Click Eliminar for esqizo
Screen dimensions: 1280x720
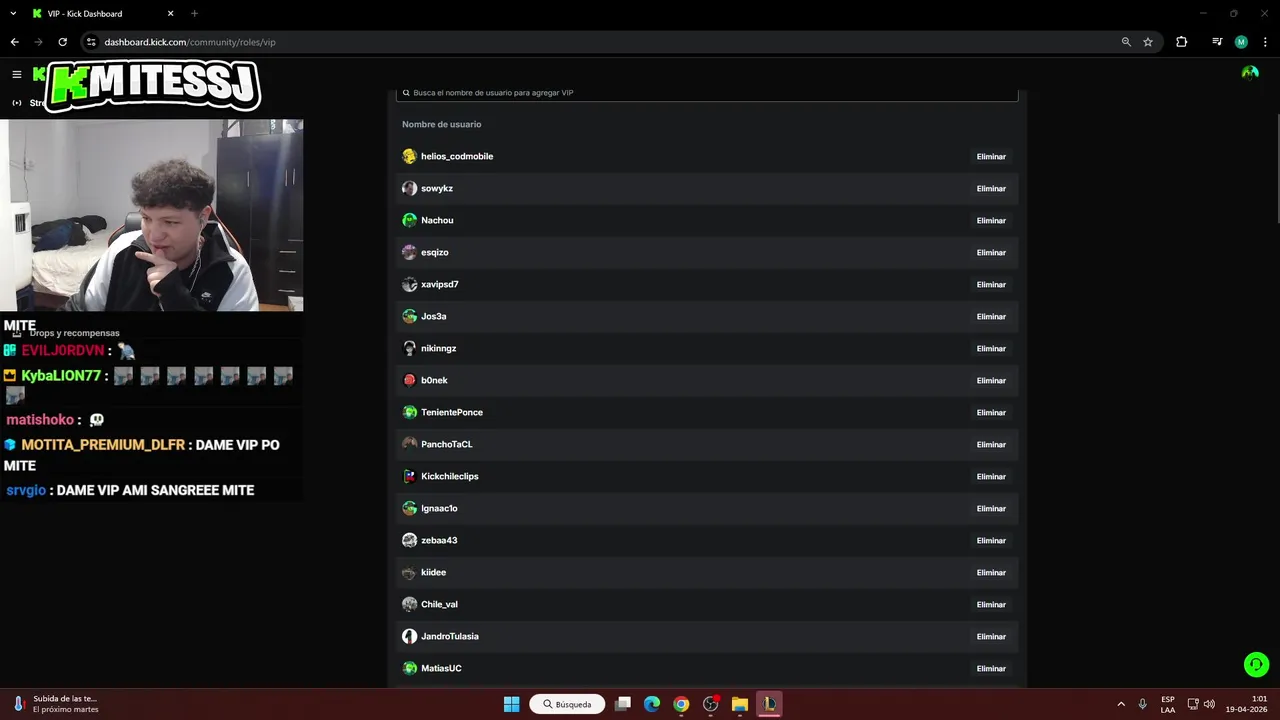click(x=991, y=253)
